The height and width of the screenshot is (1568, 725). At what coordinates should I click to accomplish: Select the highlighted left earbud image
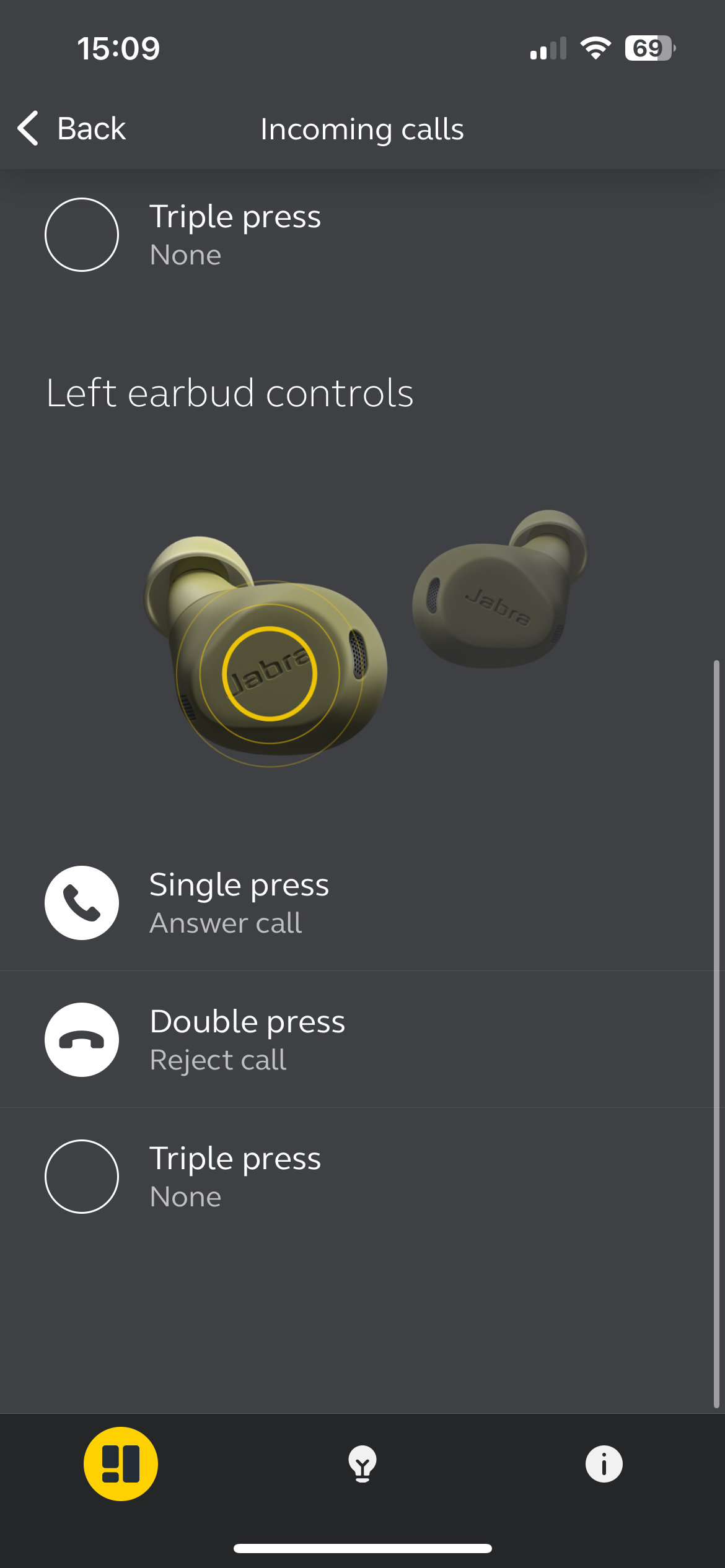point(265,651)
